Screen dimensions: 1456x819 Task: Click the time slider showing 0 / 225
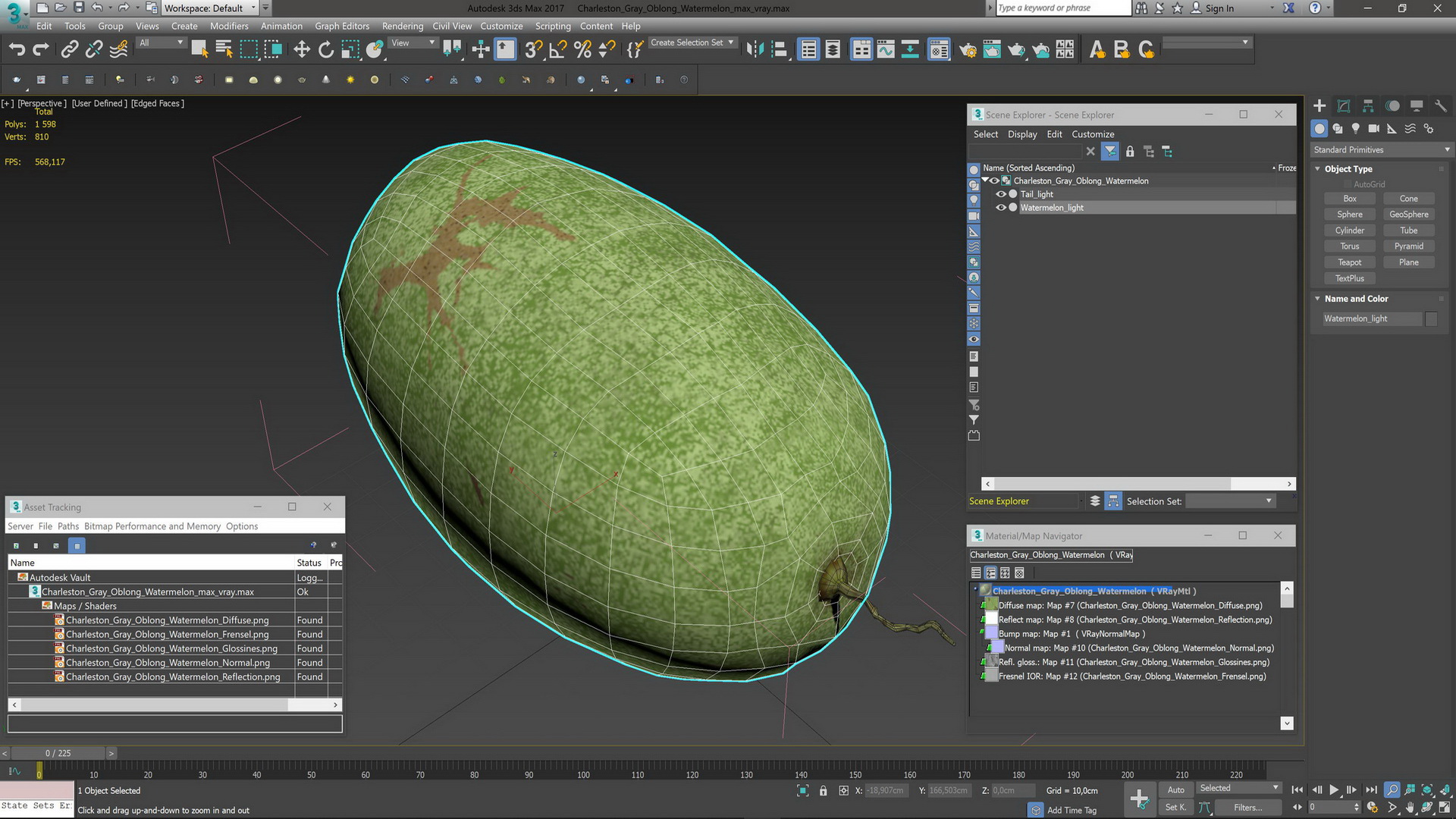coord(58,753)
